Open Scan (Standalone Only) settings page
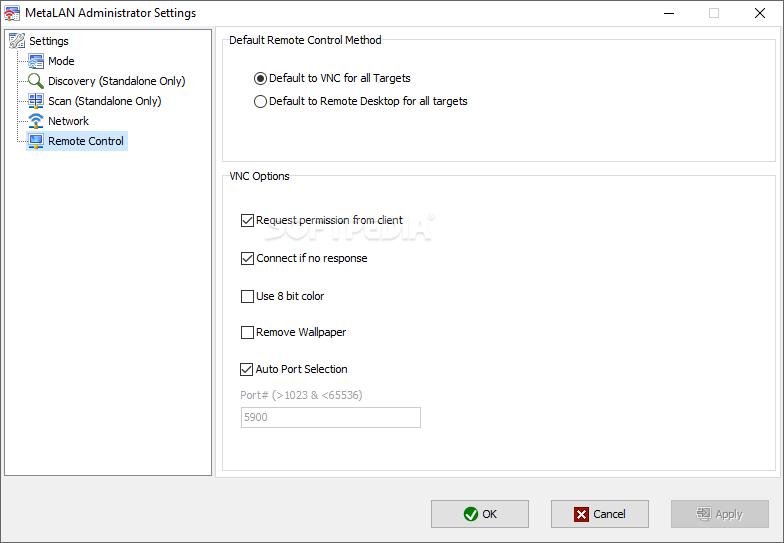784x543 pixels. tap(104, 101)
